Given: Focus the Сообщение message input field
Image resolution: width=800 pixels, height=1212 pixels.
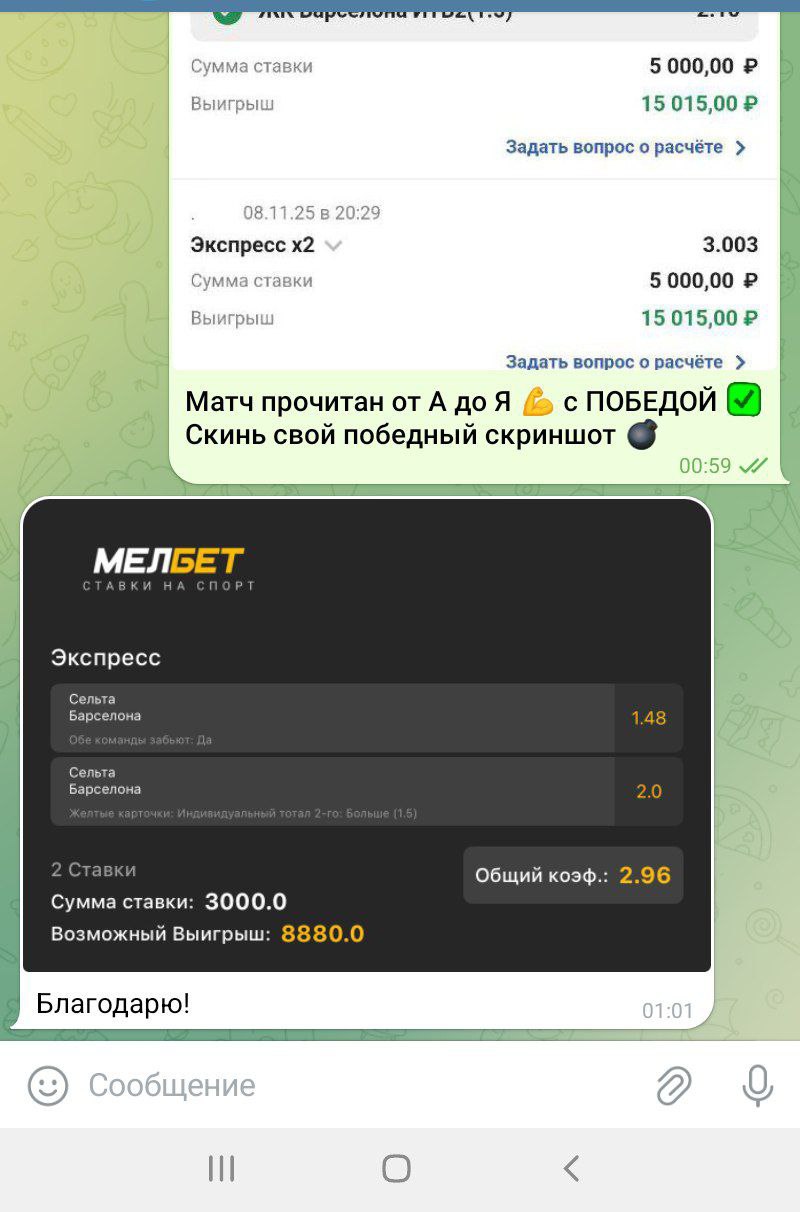Looking at the screenshot, I should coord(360,1085).
